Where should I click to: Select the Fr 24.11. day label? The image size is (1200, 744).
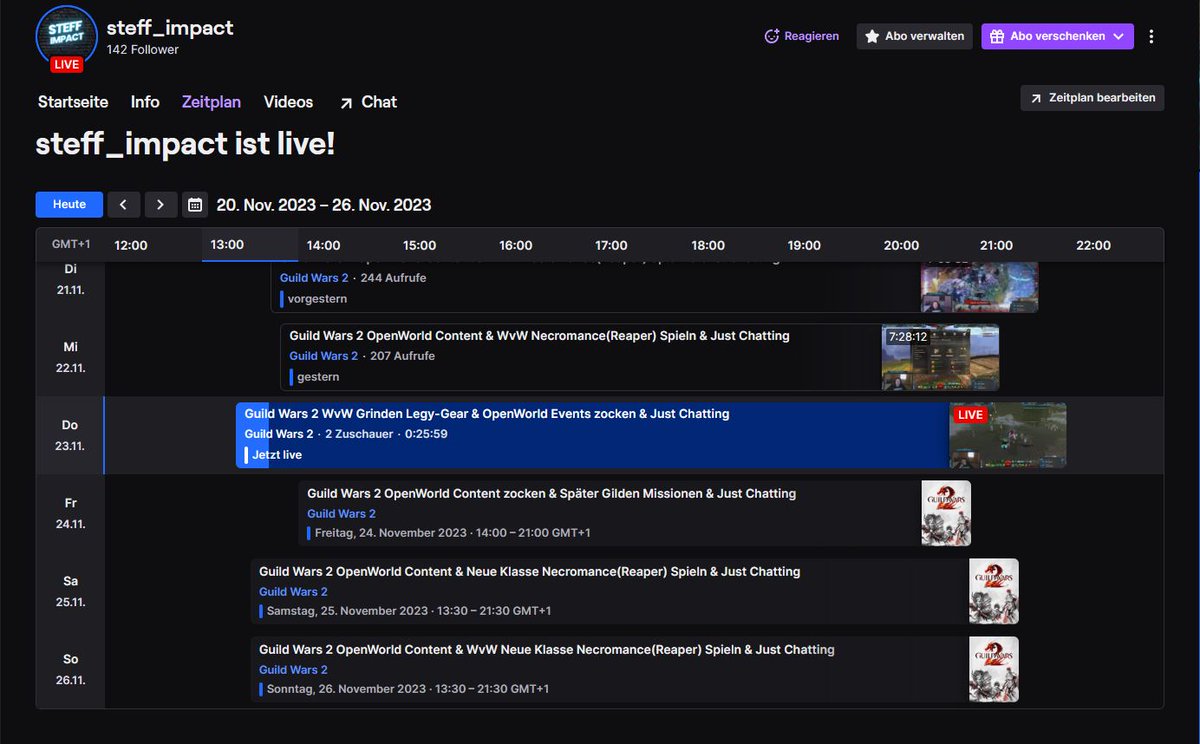(70, 513)
